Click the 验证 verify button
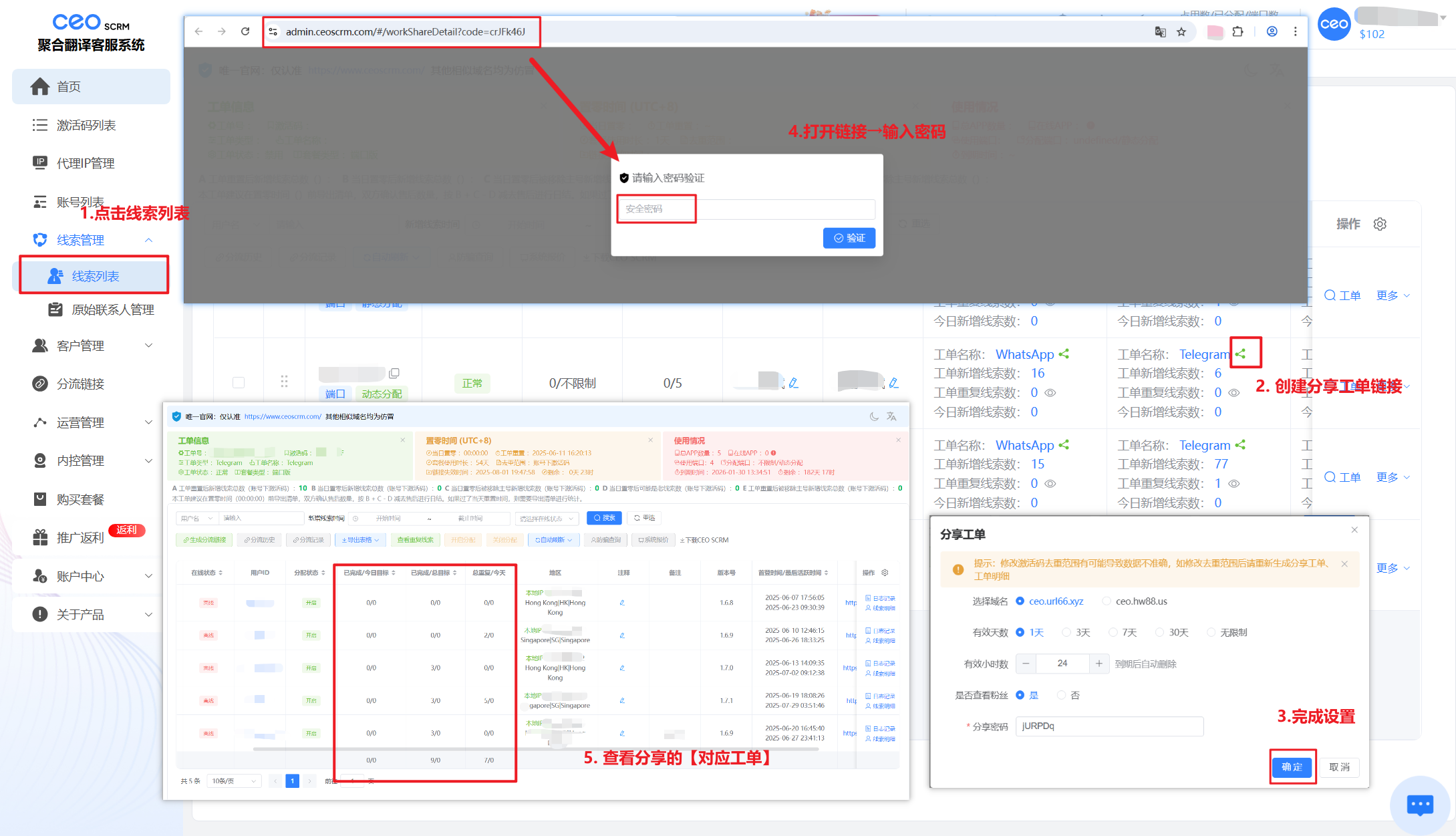 (849, 238)
